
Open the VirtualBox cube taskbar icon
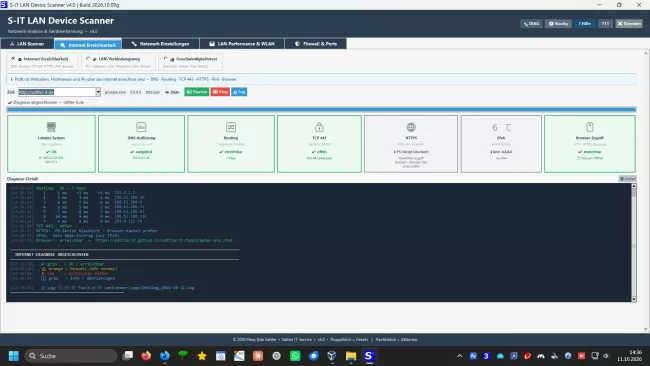click(x=332, y=356)
